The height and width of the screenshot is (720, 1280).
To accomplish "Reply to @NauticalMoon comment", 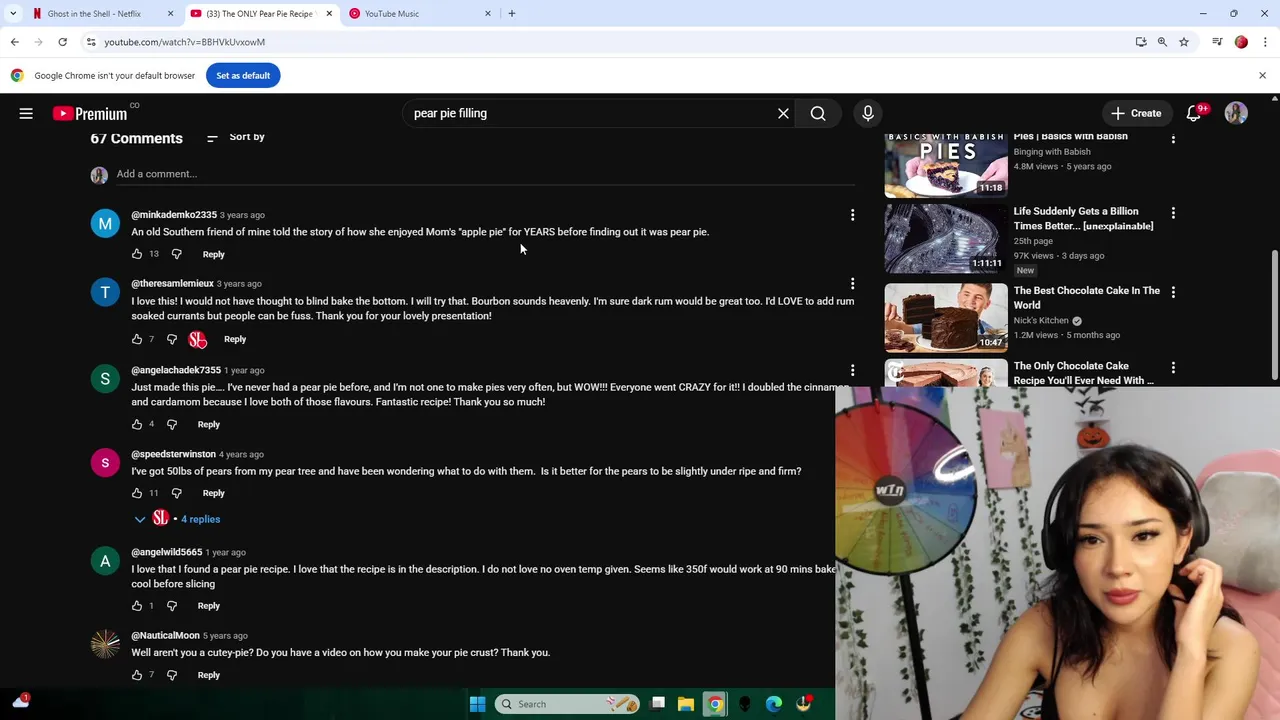I will coord(208,675).
